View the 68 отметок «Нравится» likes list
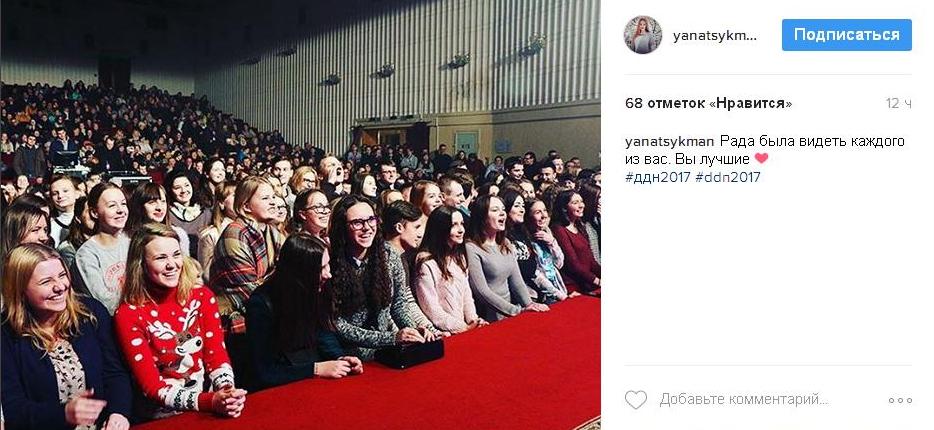The width and height of the screenshot is (934, 430). tap(709, 104)
